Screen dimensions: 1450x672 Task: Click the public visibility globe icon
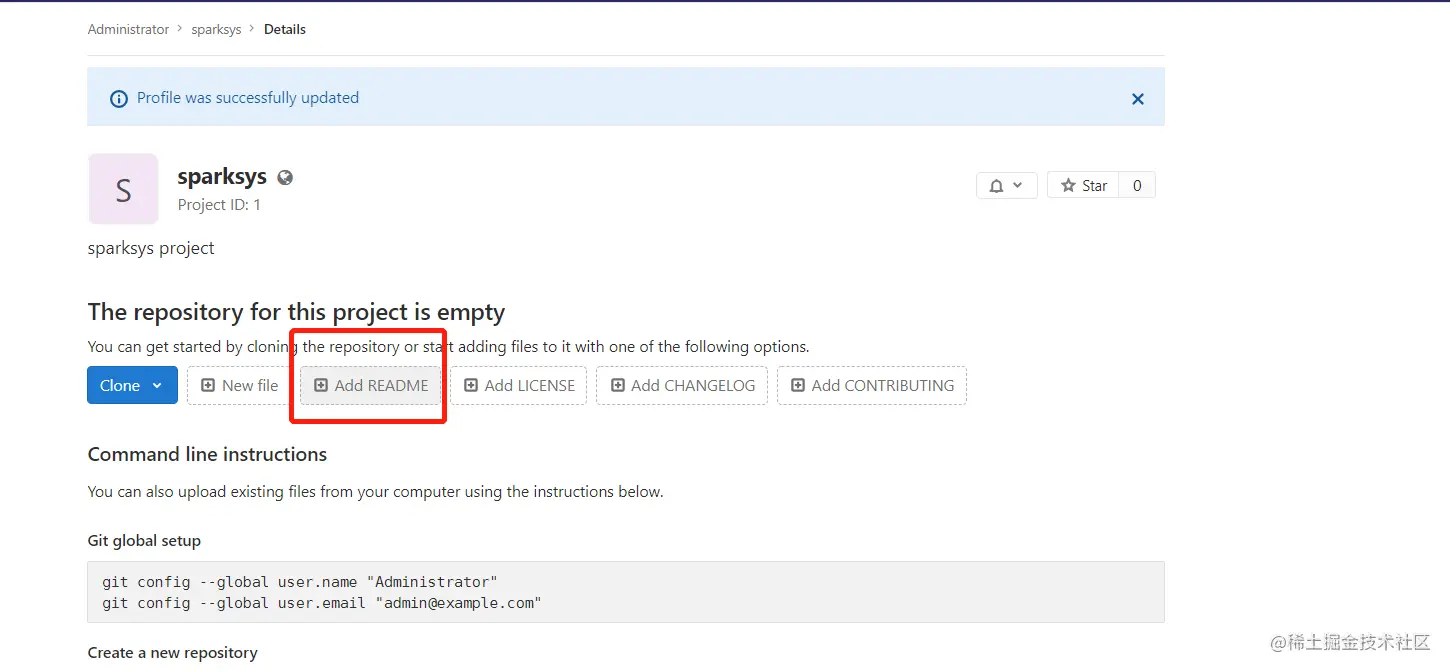[x=285, y=178]
